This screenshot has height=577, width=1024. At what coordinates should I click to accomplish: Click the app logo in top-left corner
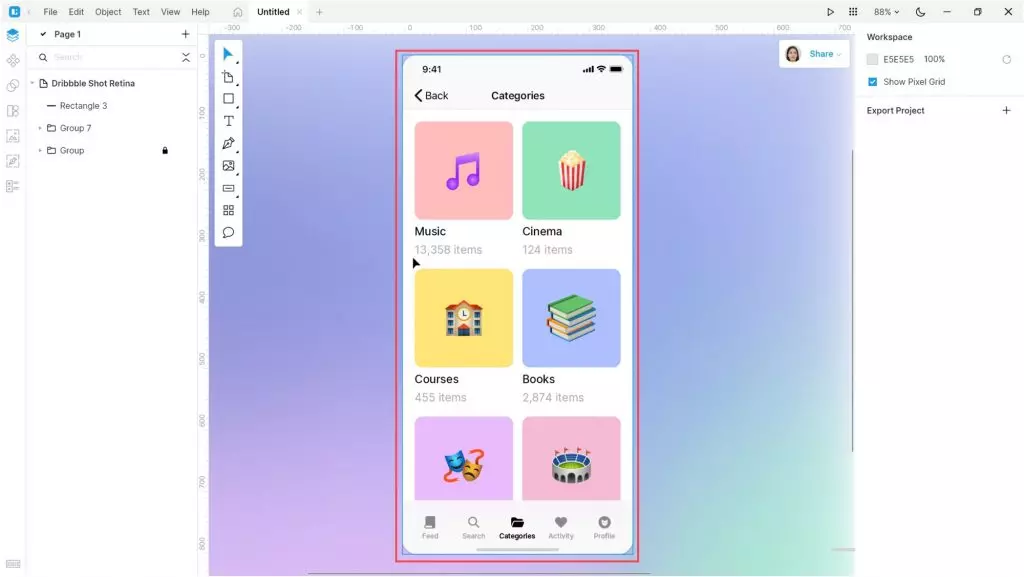[x=14, y=12]
